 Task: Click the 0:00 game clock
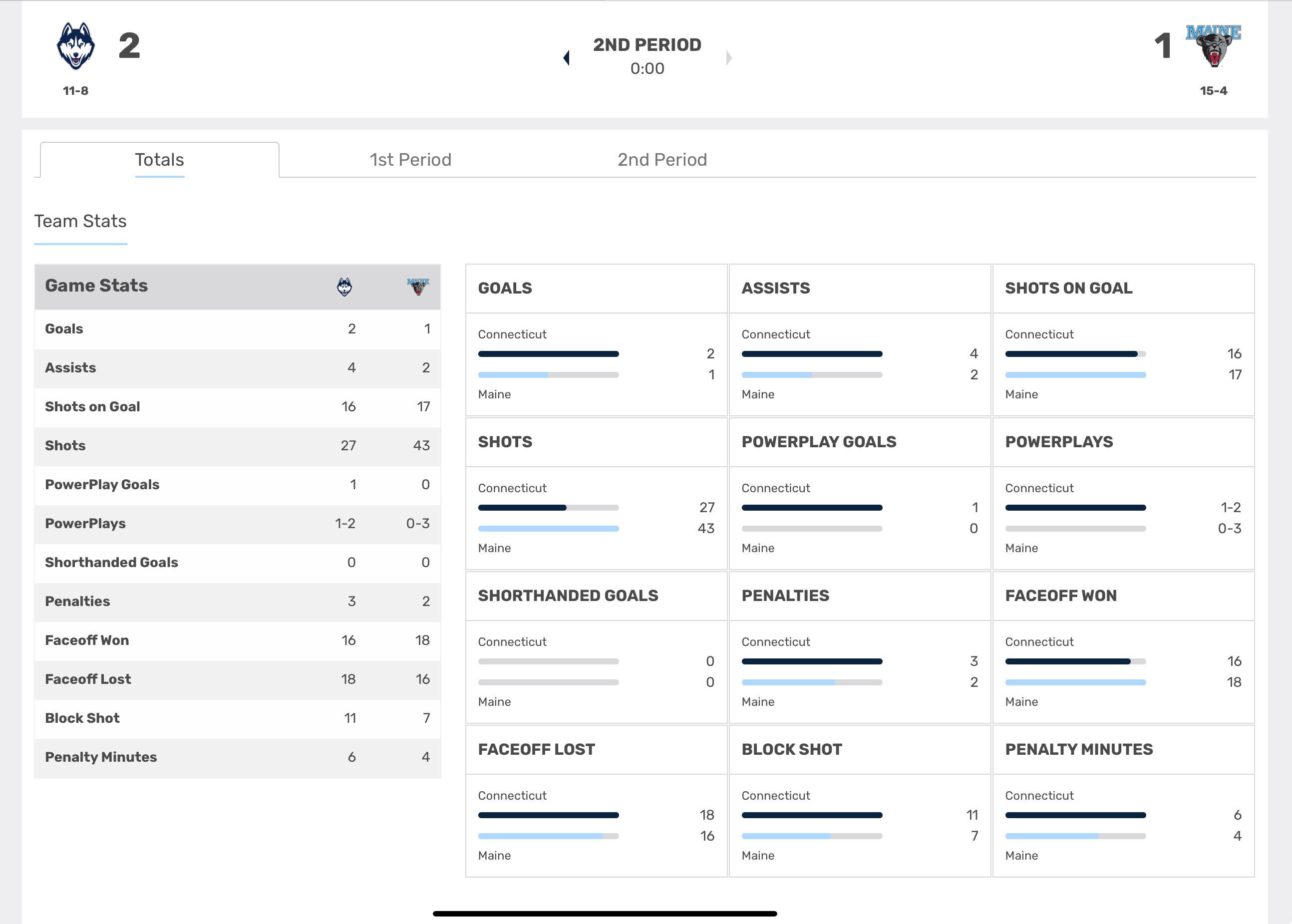647,69
